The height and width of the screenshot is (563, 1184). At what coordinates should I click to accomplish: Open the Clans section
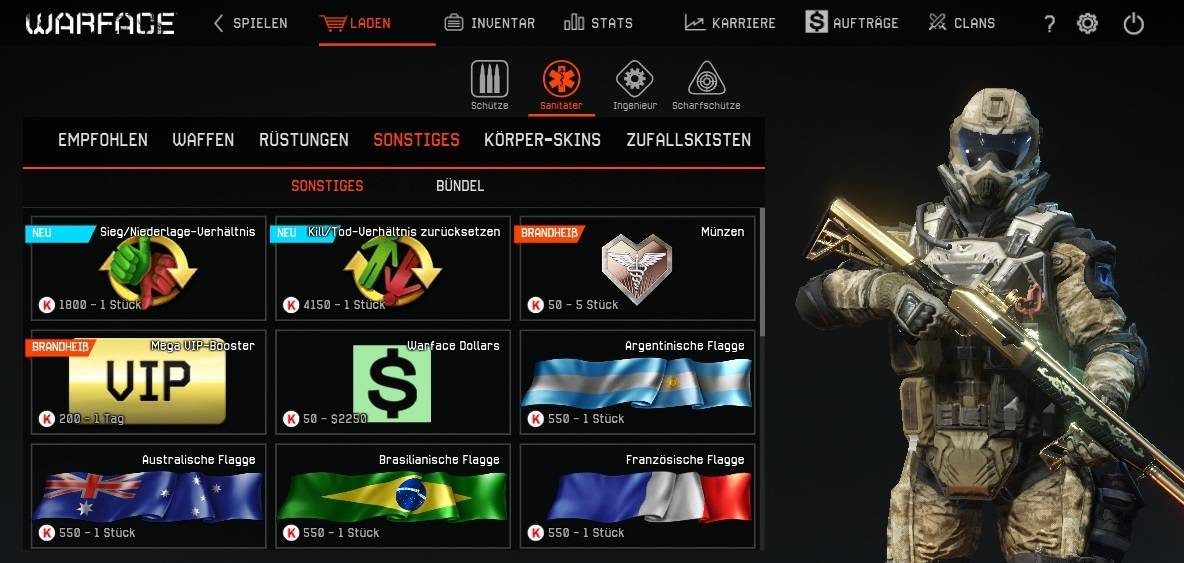(961, 23)
